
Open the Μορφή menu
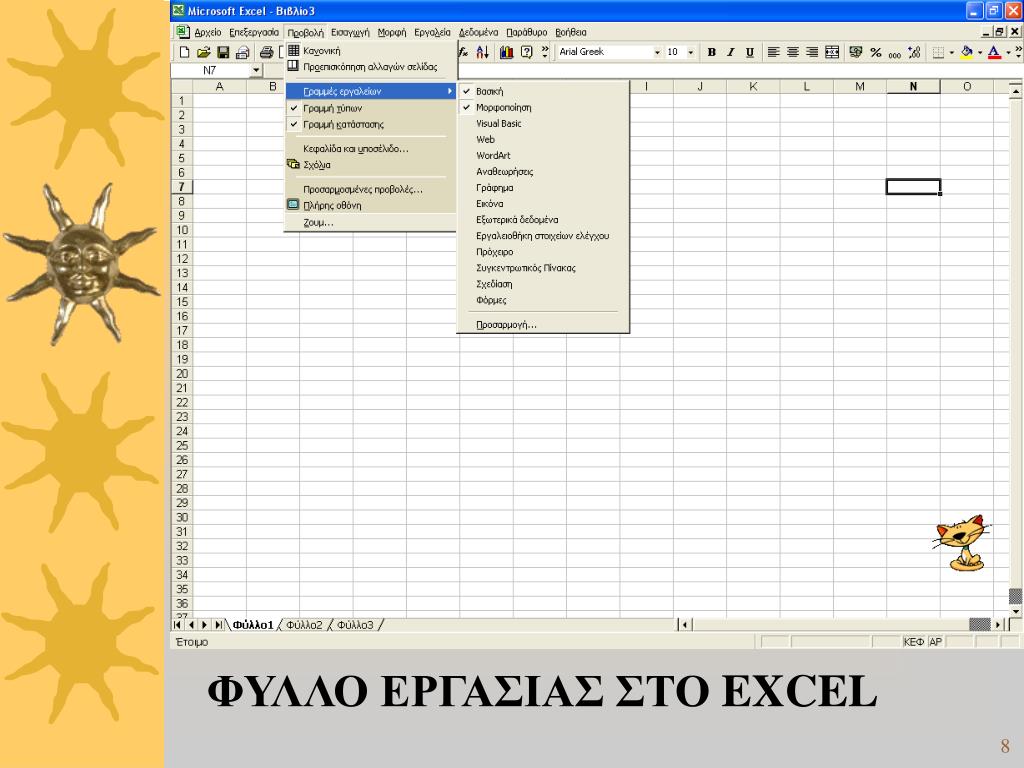(392, 32)
